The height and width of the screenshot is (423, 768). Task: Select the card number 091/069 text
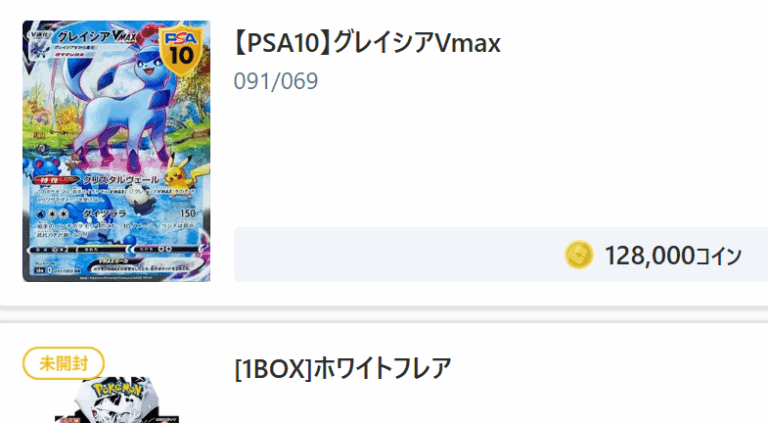pos(276,81)
